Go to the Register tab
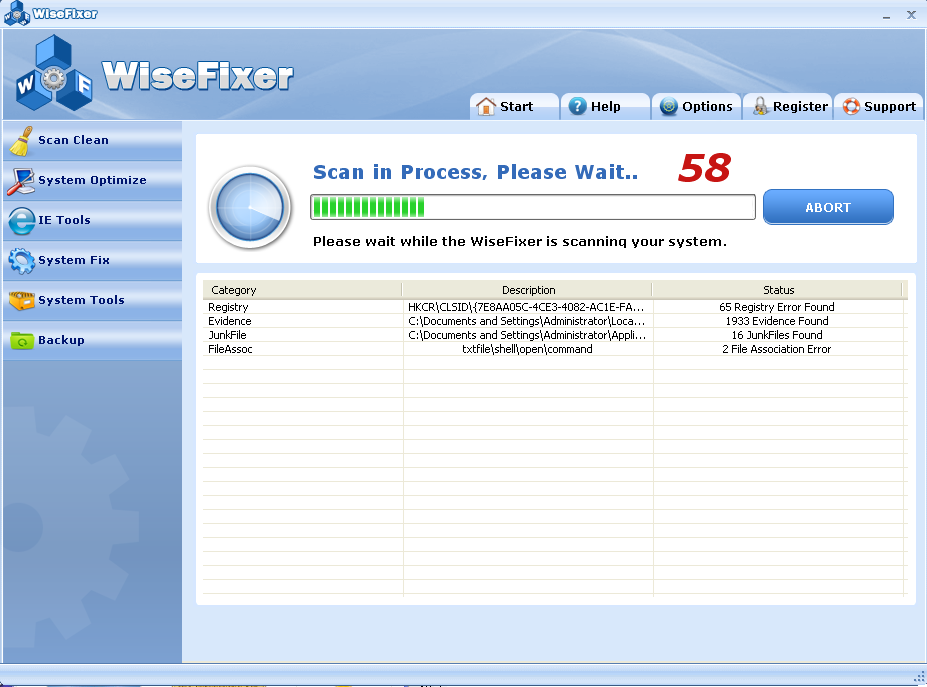Screen dimensions: 927x687 [788, 107]
